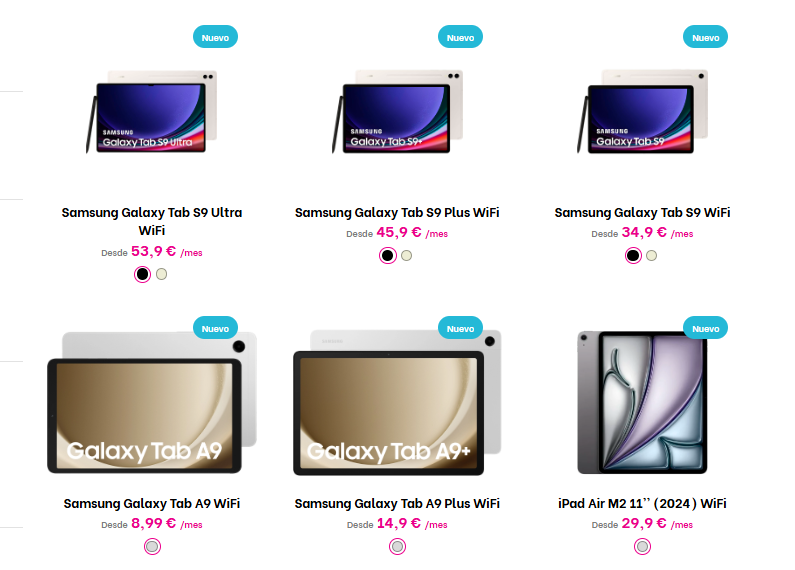Viewport: 795px width, 570px height.
Task: Open Samsung Galaxy Tab S9 Plus WiFi link
Action: tap(397, 212)
